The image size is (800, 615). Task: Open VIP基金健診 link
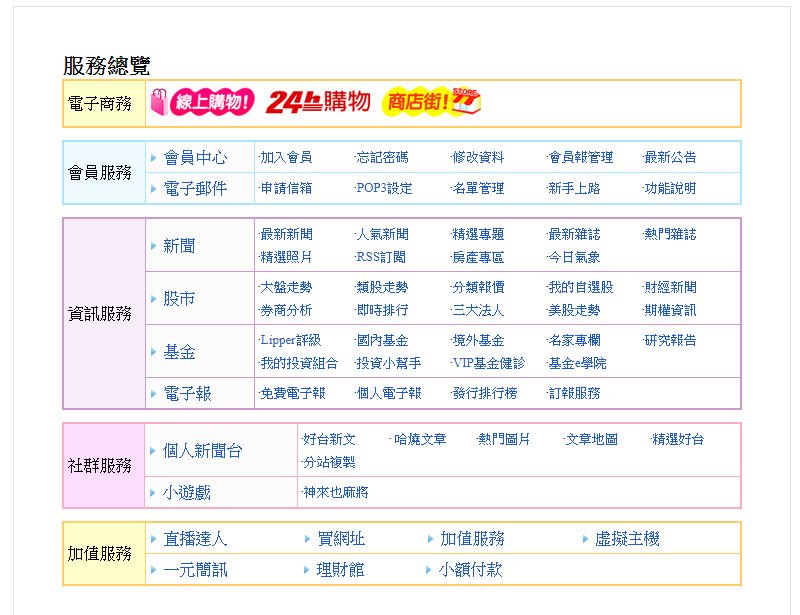click(488, 363)
